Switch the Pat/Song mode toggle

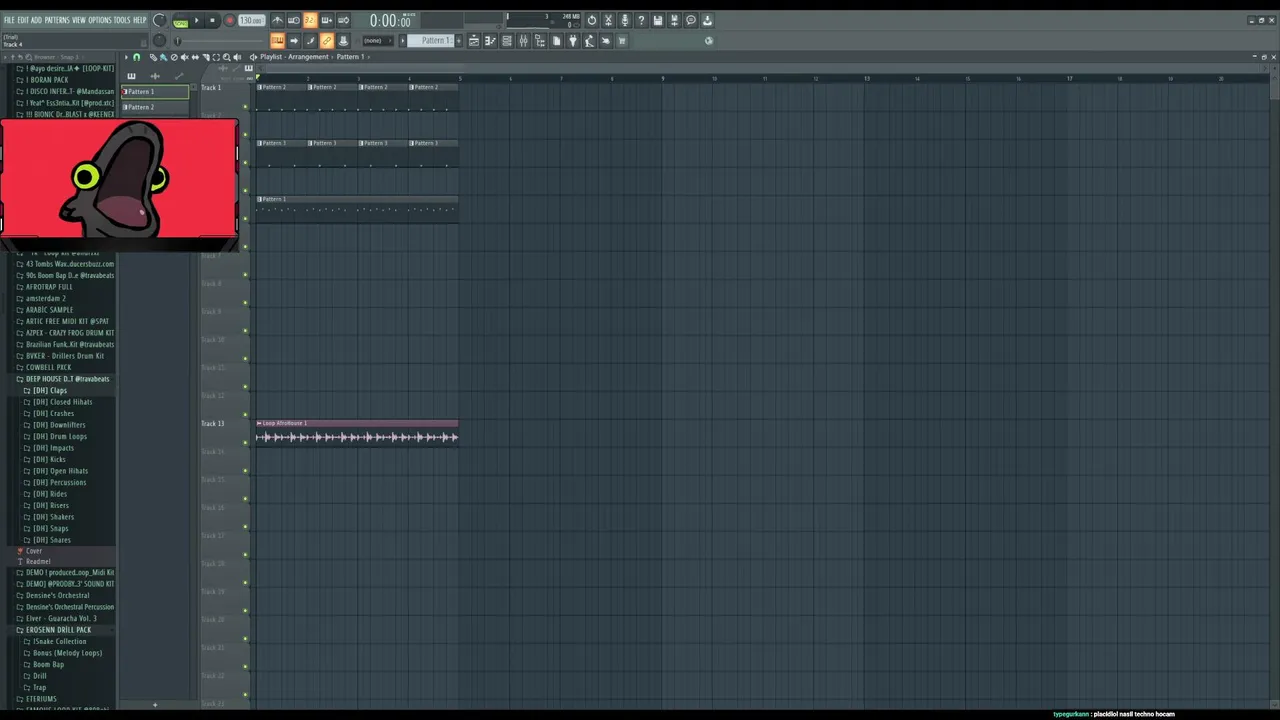pyautogui.click(x=181, y=20)
